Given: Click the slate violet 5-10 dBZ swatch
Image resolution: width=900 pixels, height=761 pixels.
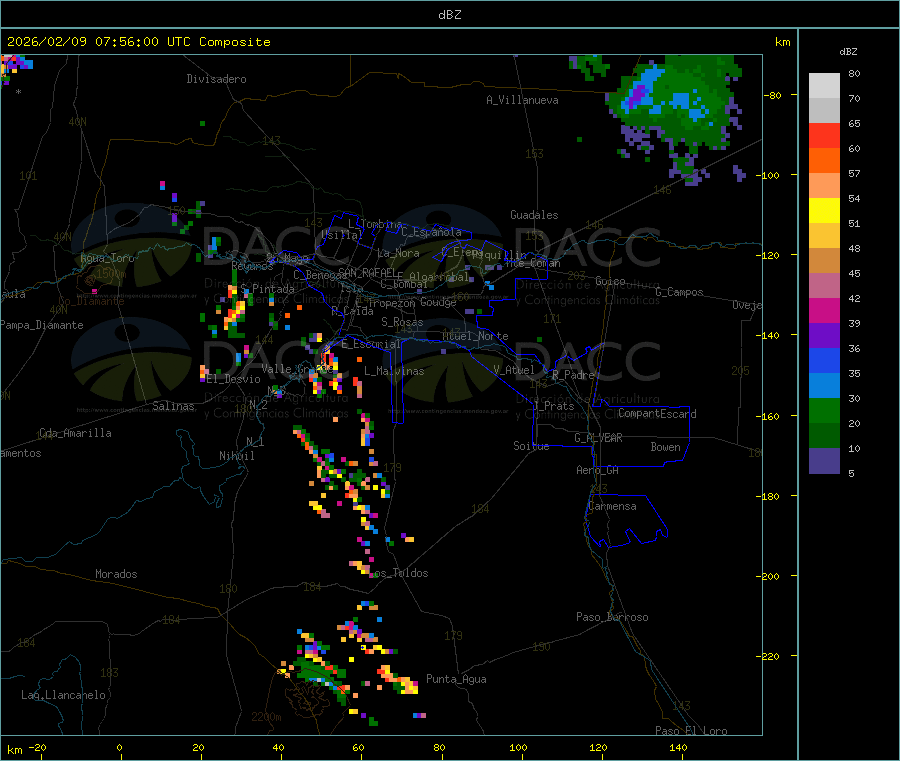Looking at the screenshot, I should 824,461.
